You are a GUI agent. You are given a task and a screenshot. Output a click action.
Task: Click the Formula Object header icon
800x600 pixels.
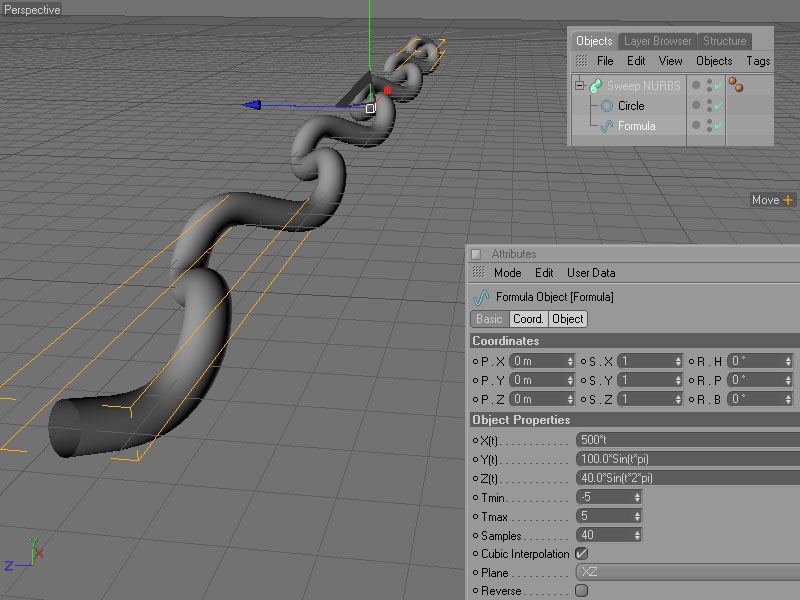tap(482, 297)
